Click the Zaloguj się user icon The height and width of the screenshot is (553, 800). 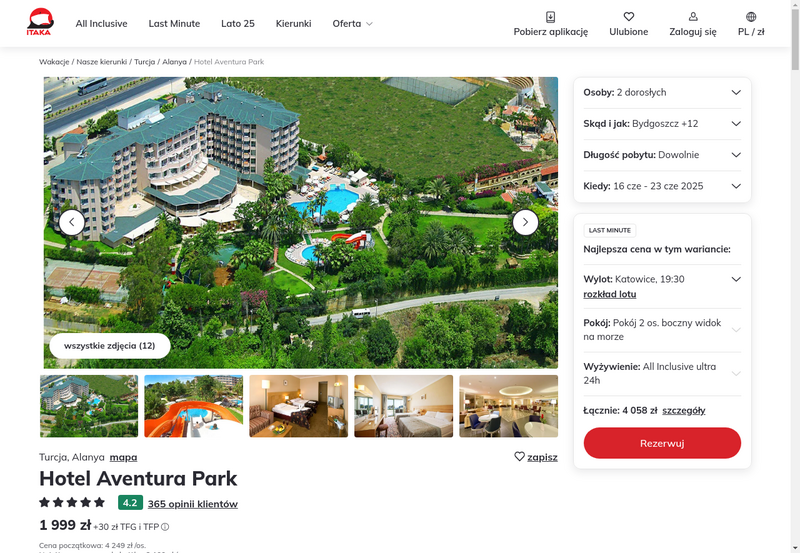click(693, 17)
